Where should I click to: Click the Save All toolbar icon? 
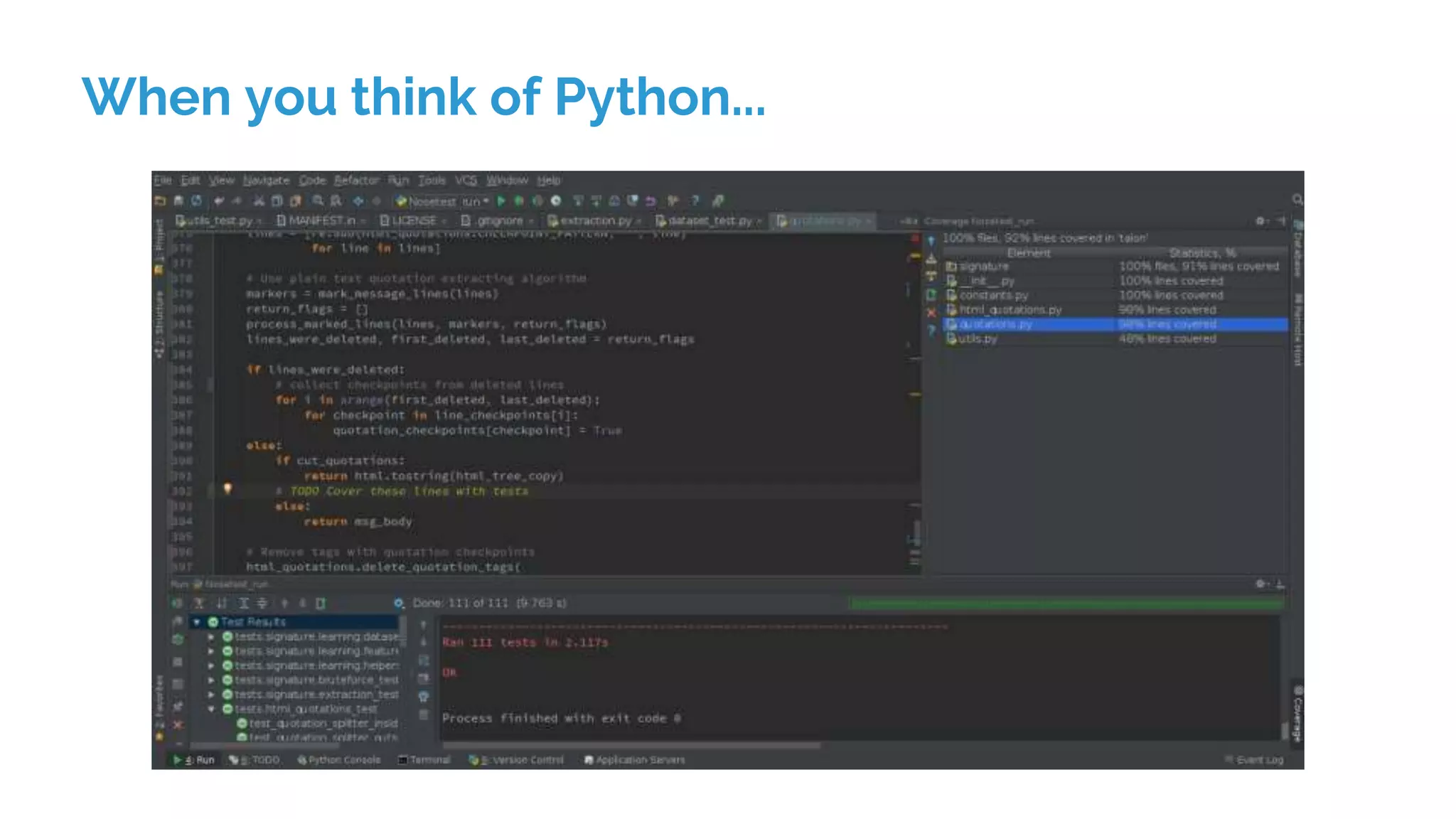[x=178, y=201]
